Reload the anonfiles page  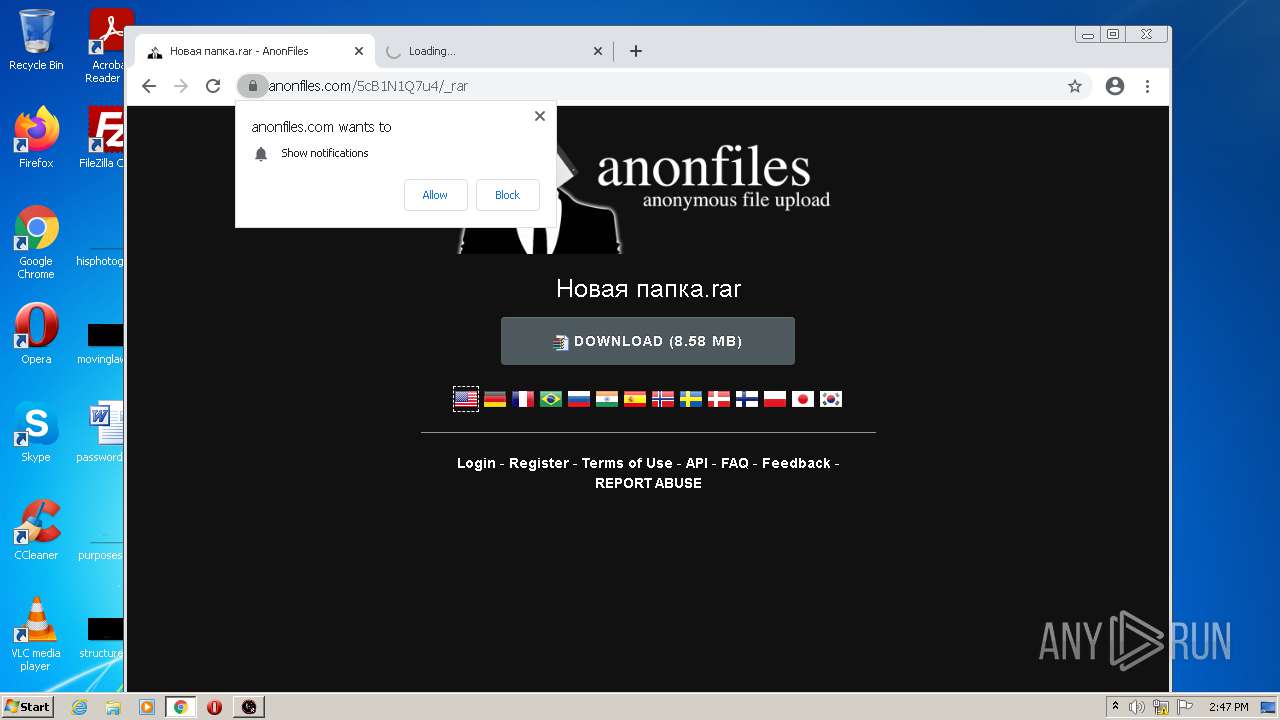pyautogui.click(x=213, y=86)
